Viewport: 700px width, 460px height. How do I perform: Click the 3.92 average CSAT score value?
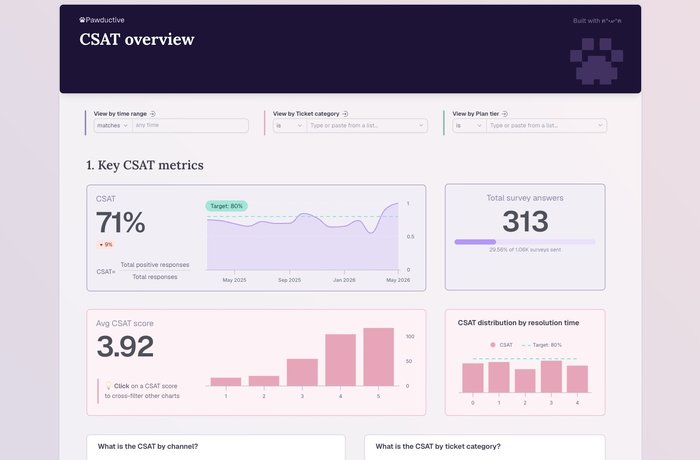pyautogui.click(x=125, y=347)
